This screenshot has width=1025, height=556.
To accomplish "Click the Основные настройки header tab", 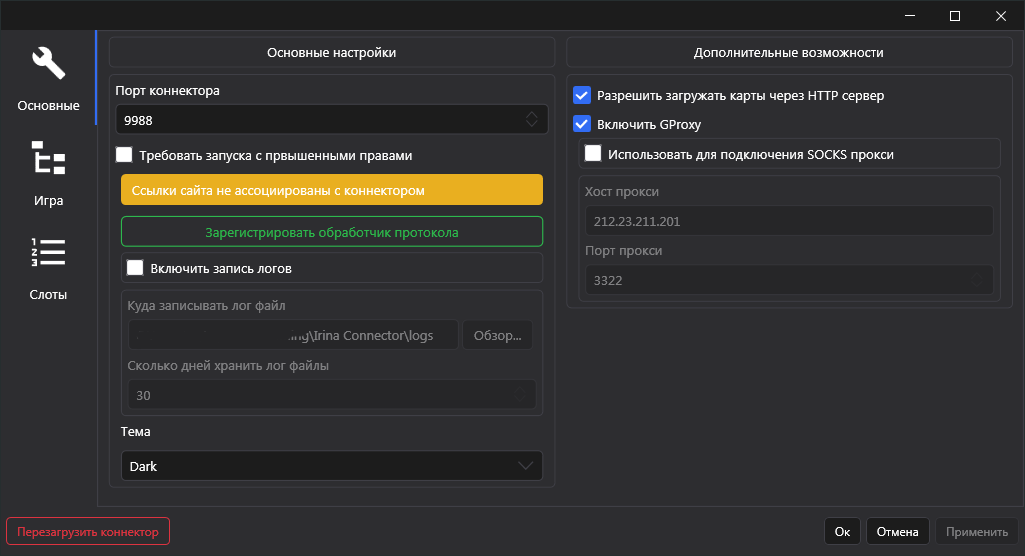I will click(331, 53).
